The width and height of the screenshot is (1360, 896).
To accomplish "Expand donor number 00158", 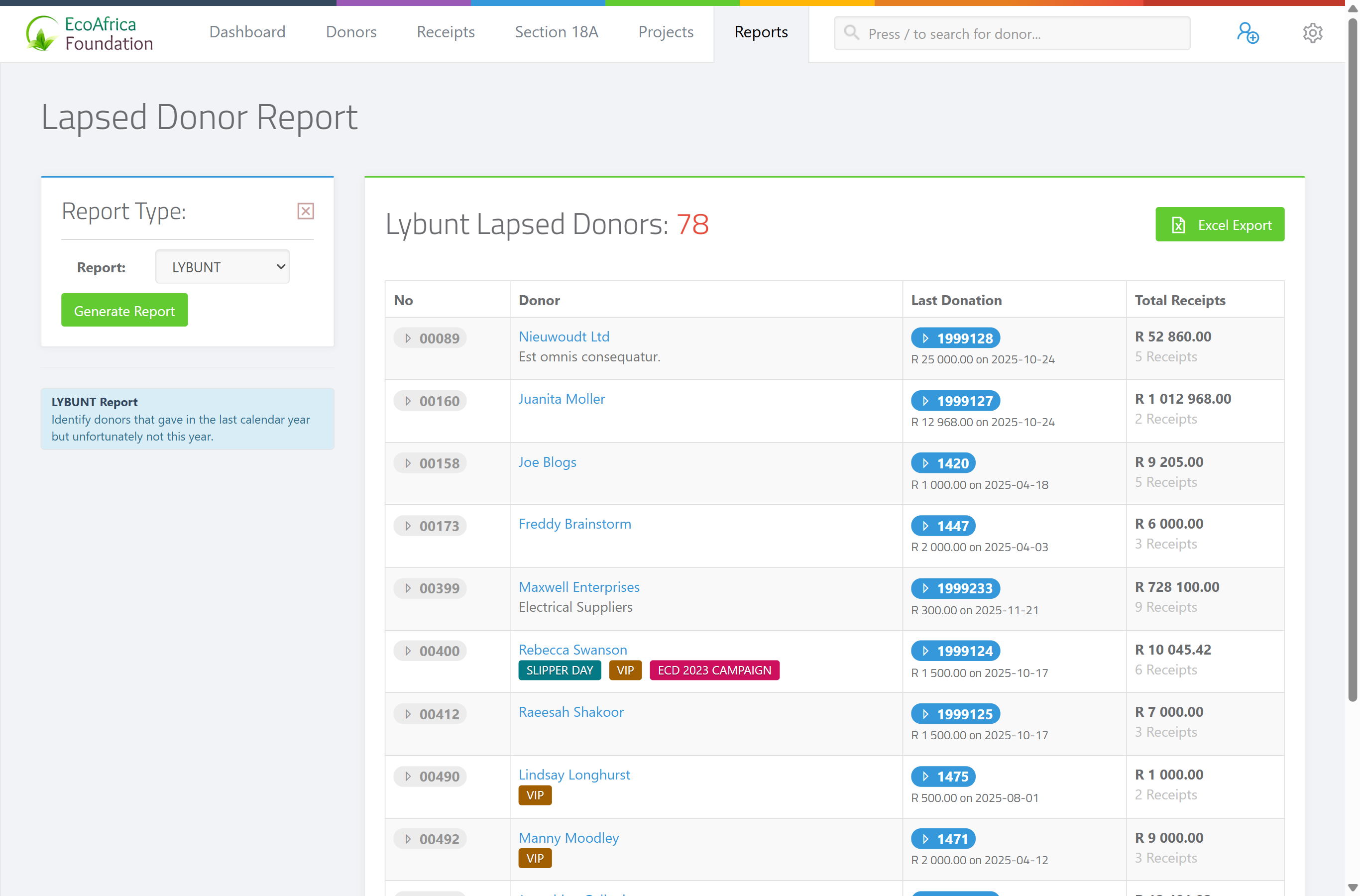I will click(x=430, y=463).
